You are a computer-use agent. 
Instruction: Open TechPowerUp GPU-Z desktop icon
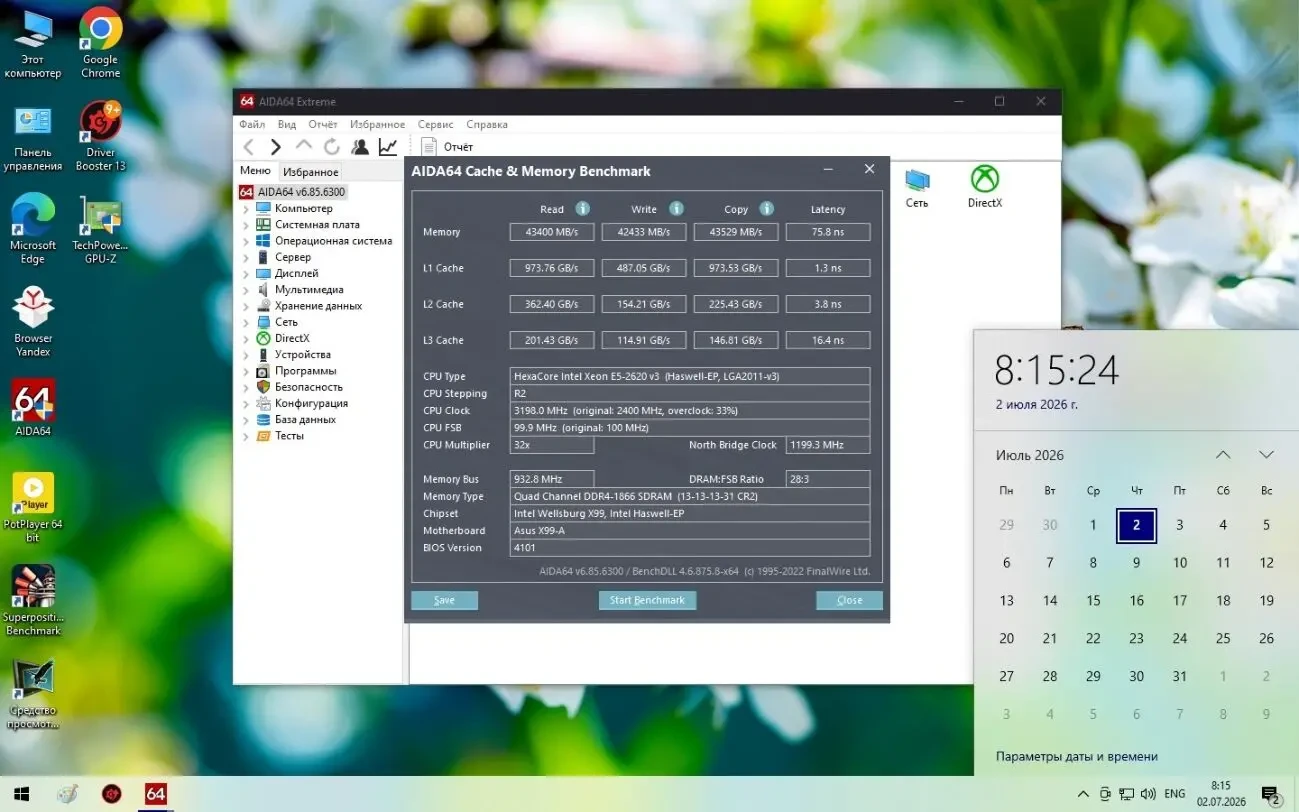[x=100, y=229]
